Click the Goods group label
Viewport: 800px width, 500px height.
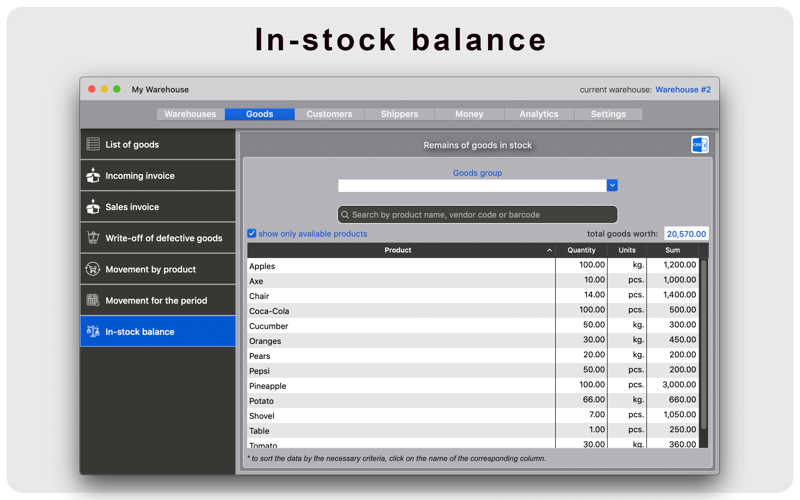pyautogui.click(x=478, y=173)
